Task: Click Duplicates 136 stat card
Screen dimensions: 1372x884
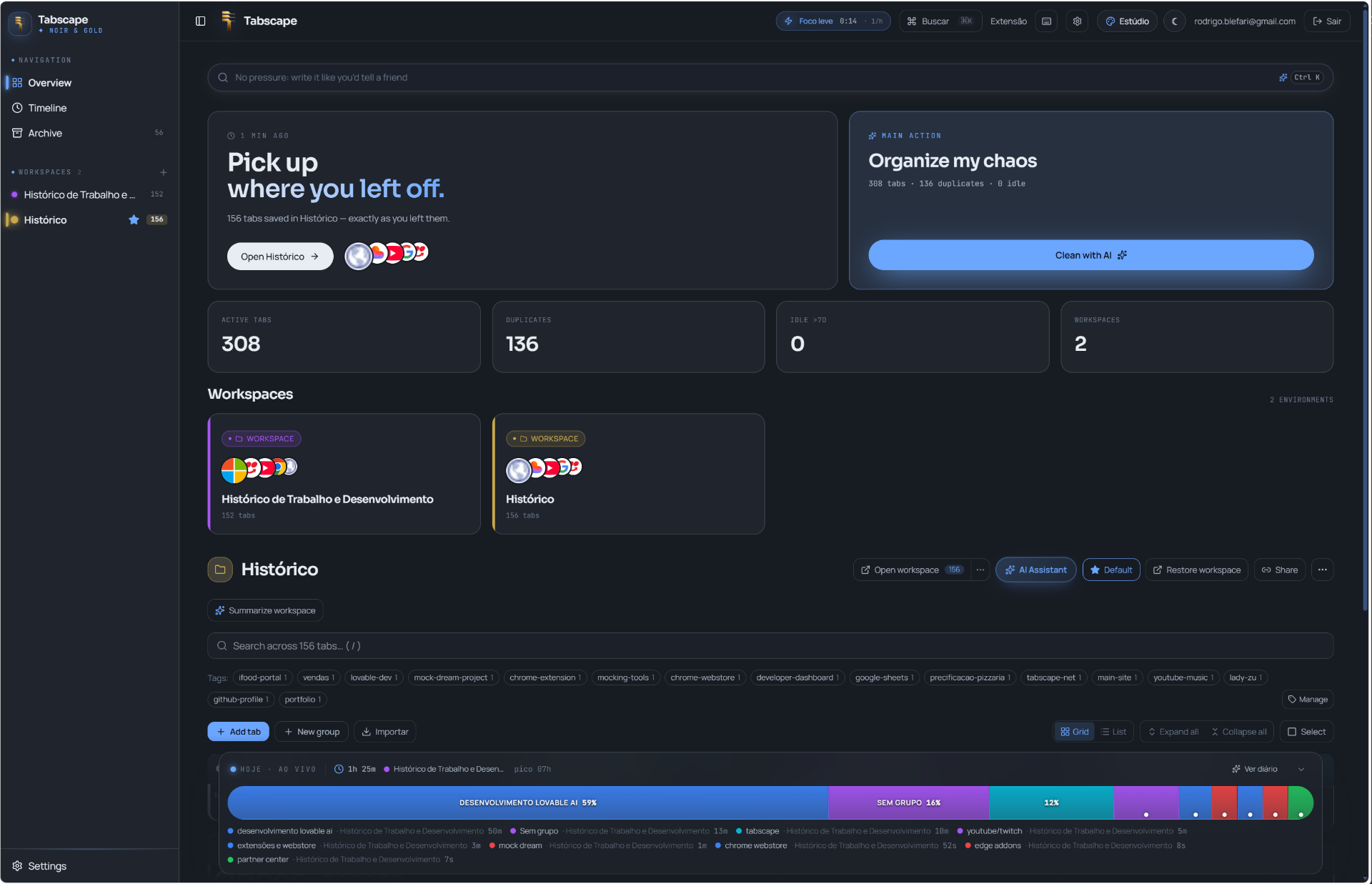Action: 629,337
